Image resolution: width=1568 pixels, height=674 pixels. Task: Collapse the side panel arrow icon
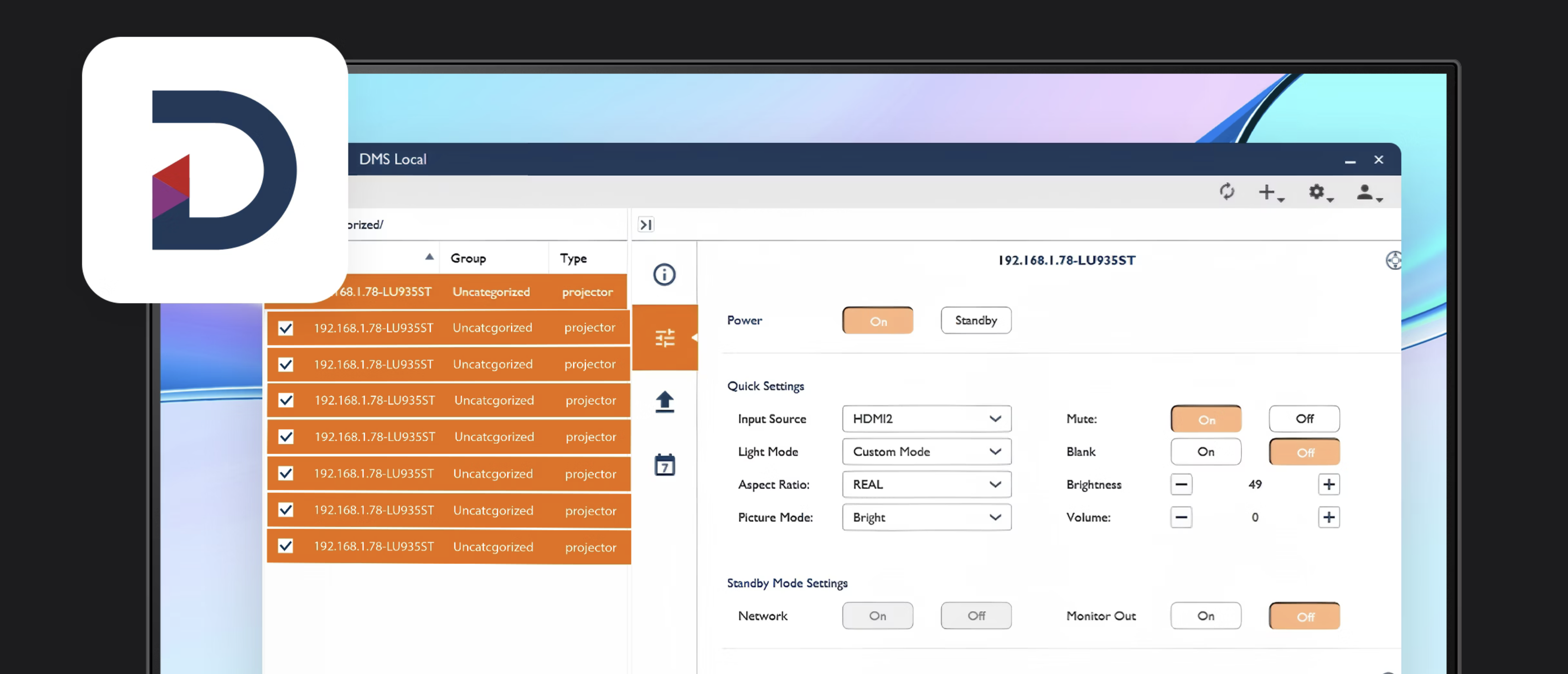point(645,225)
